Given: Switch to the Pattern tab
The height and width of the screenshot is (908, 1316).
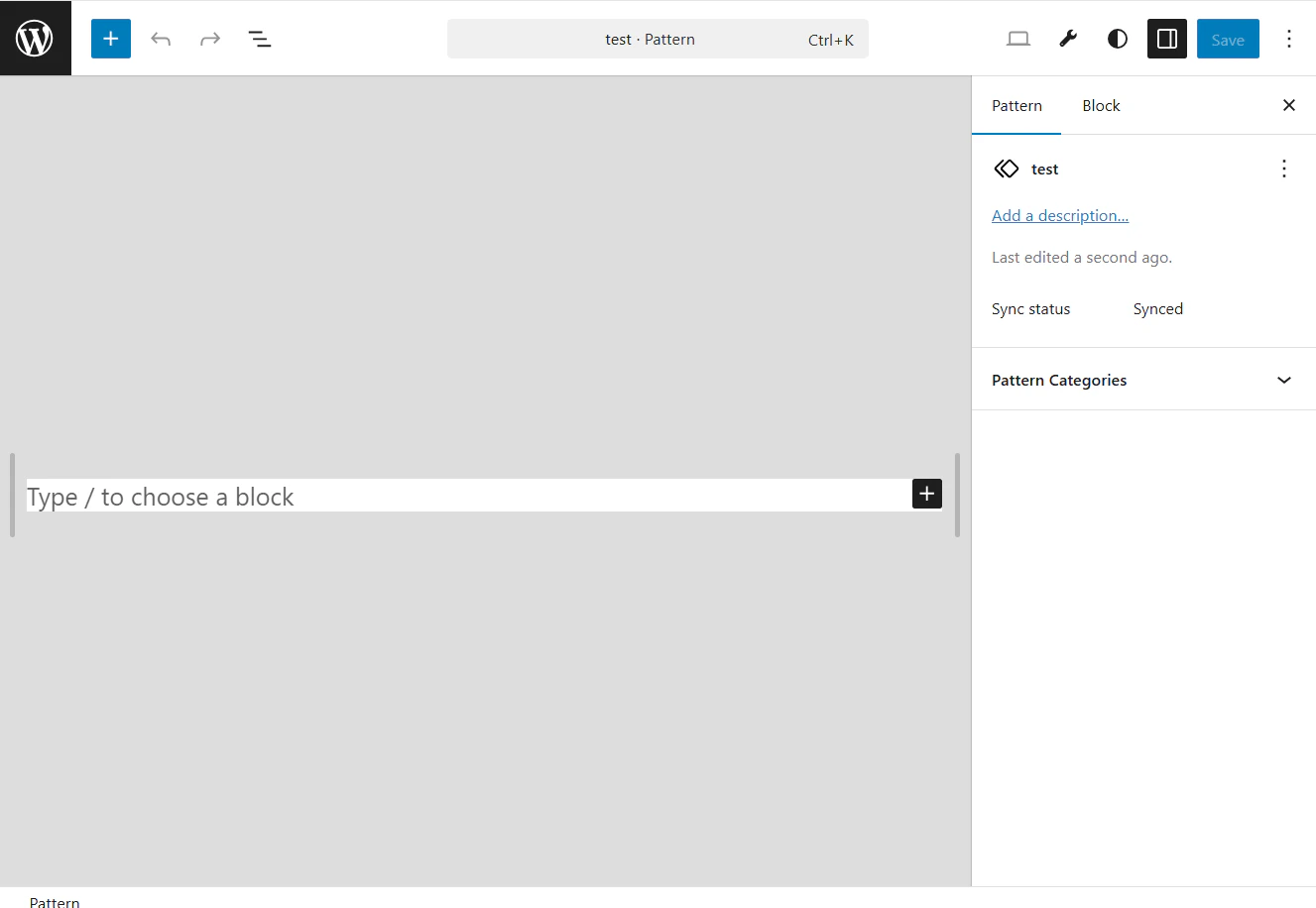Looking at the screenshot, I should (x=1017, y=106).
